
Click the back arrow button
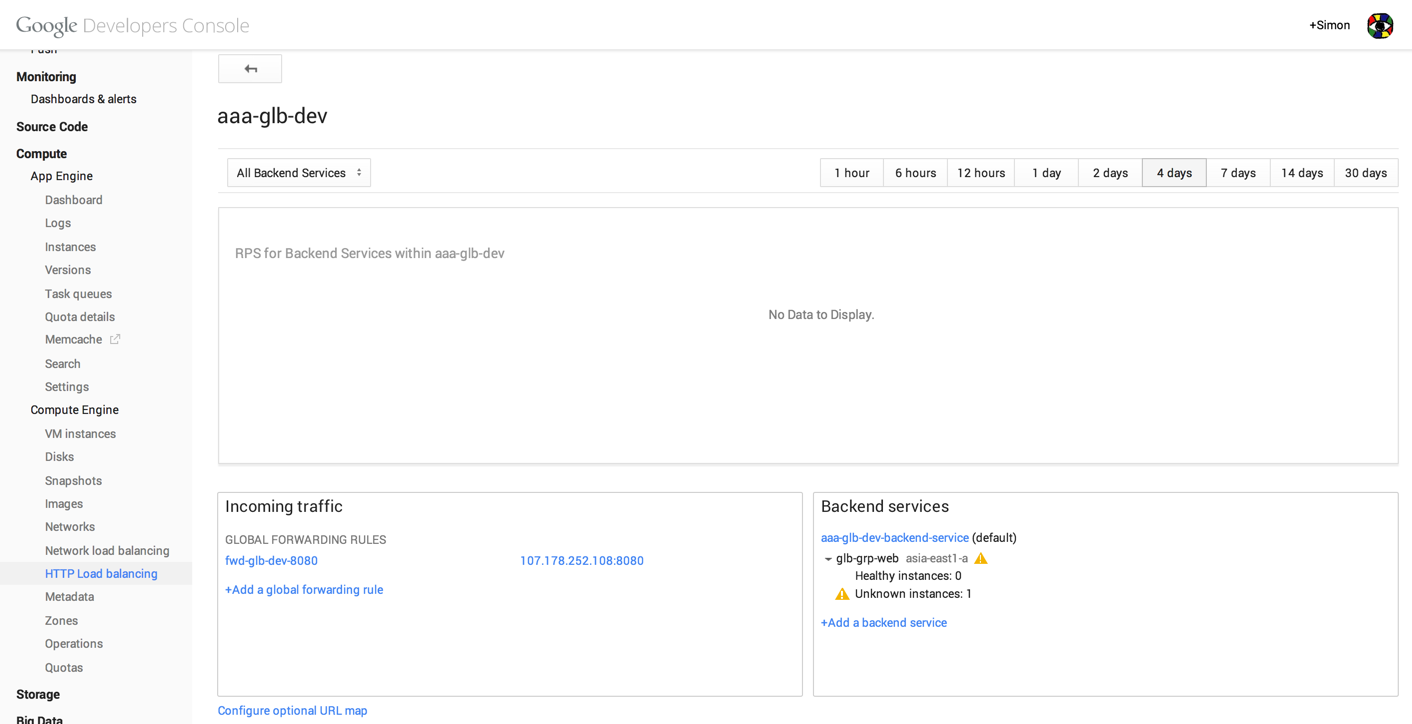(x=250, y=69)
